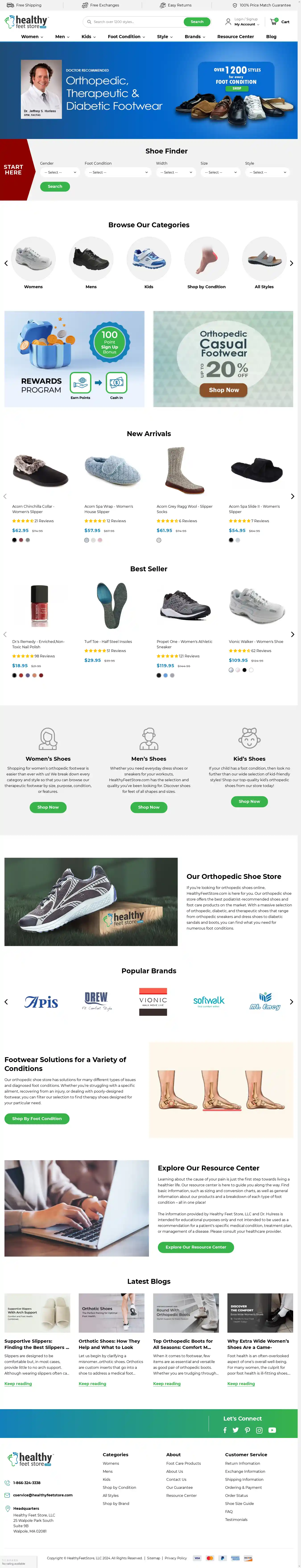The image size is (301, 1568).
Task: Click the account user icon
Action: click(228, 22)
